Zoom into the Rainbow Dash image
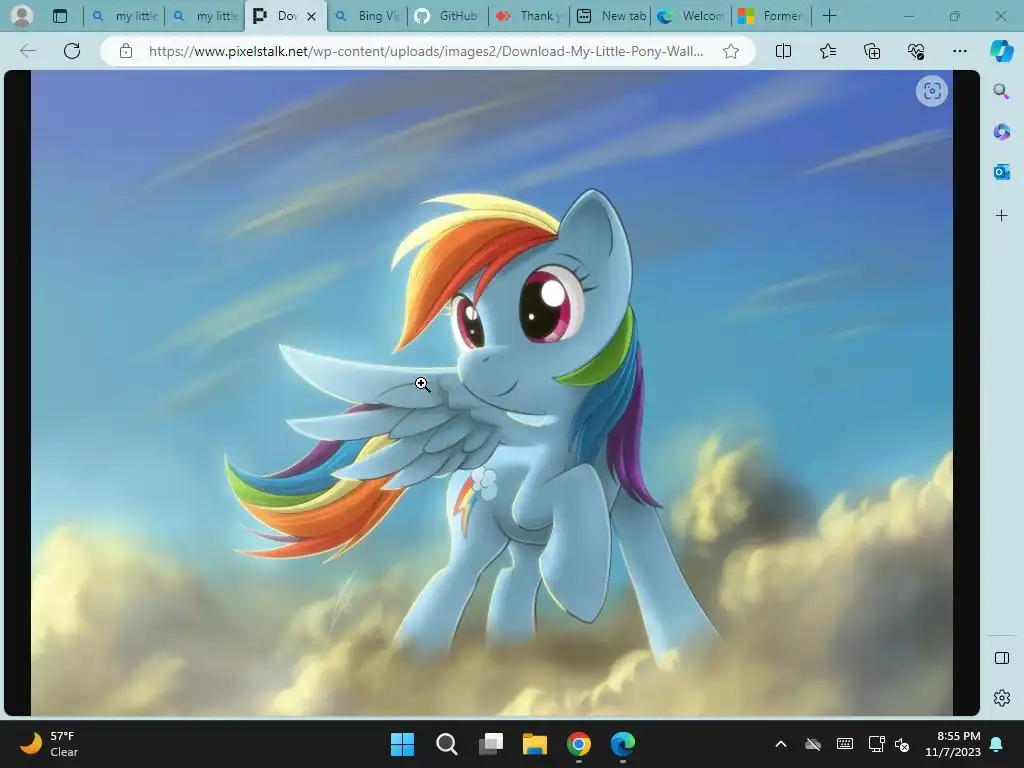 492,392
